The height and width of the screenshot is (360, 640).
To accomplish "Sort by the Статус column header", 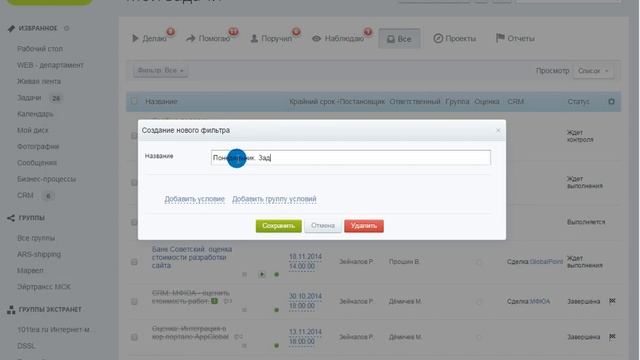I will pos(578,101).
